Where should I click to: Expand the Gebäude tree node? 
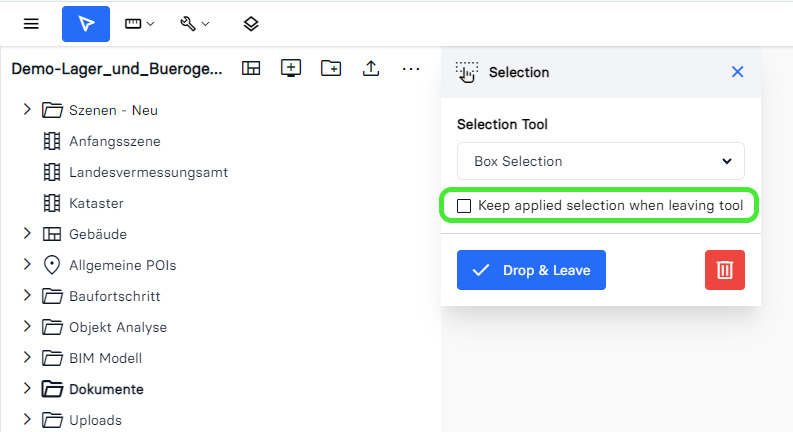coord(27,234)
